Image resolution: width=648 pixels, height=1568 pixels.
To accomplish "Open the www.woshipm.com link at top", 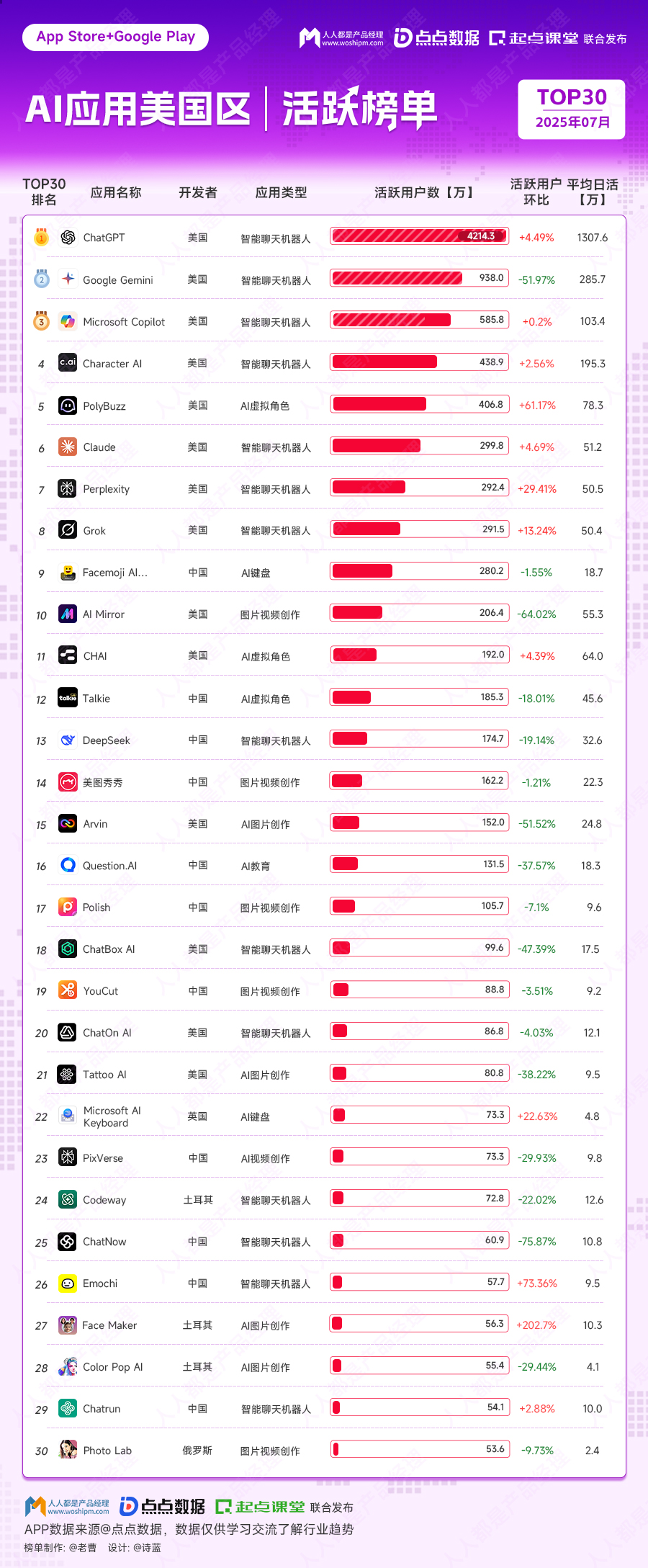I will [353, 43].
